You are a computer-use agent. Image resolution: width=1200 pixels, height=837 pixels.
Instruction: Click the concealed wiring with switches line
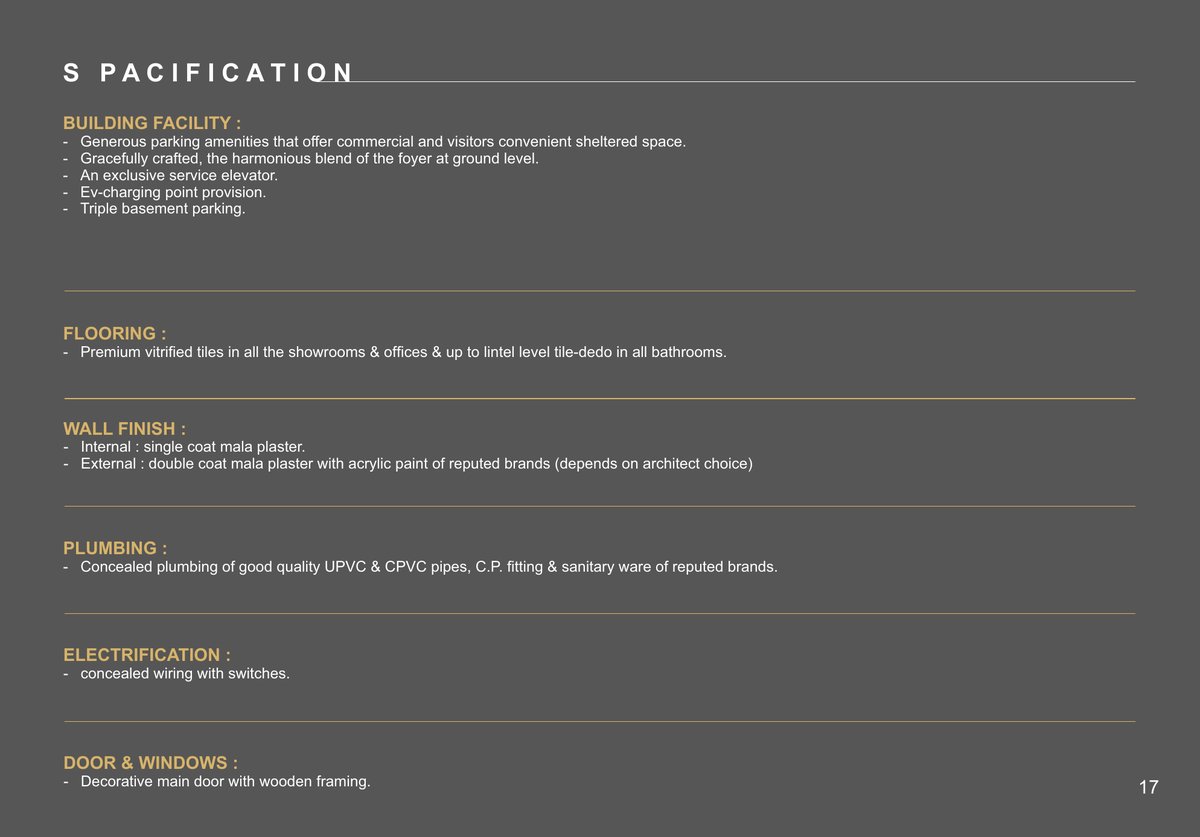[185, 674]
